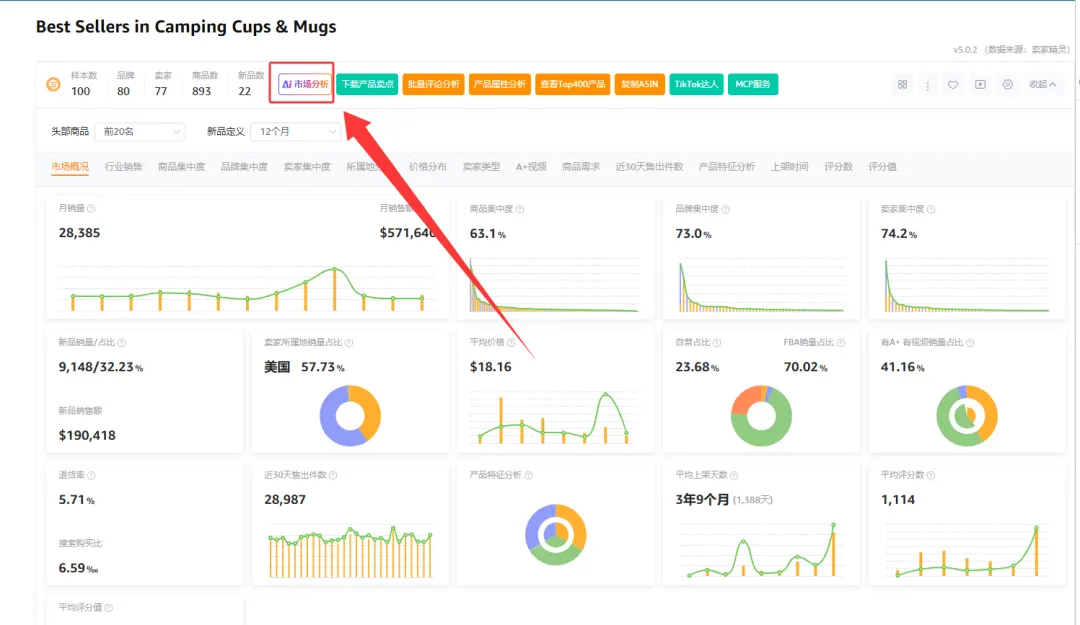Click the 下载产品卖点 button
The width and height of the screenshot is (1080, 625).
[x=367, y=84]
